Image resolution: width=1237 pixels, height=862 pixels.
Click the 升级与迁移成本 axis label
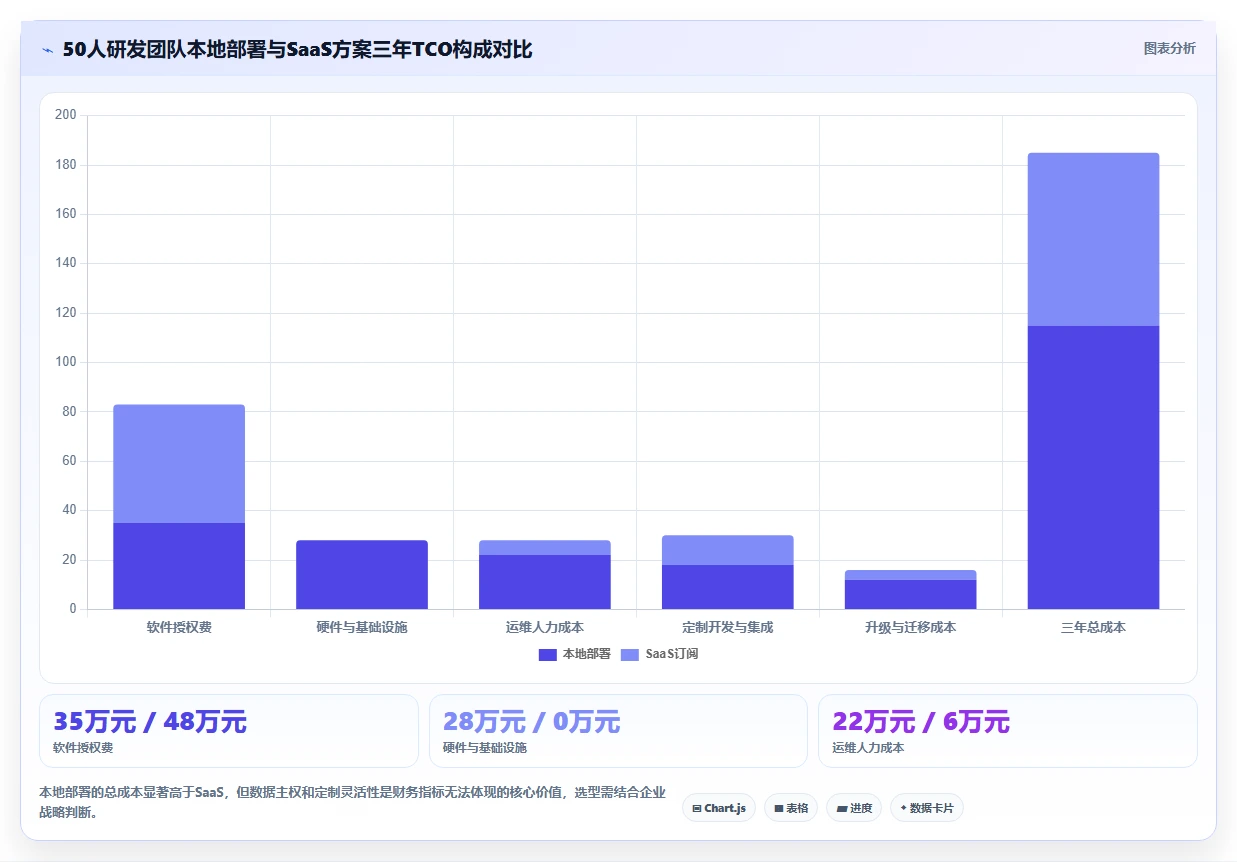click(911, 628)
